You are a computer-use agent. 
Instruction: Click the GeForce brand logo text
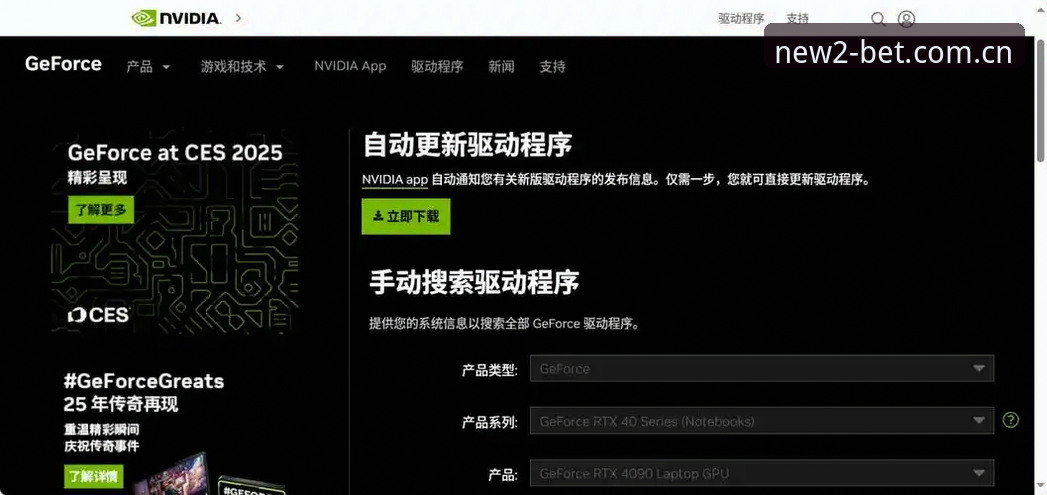coord(63,64)
